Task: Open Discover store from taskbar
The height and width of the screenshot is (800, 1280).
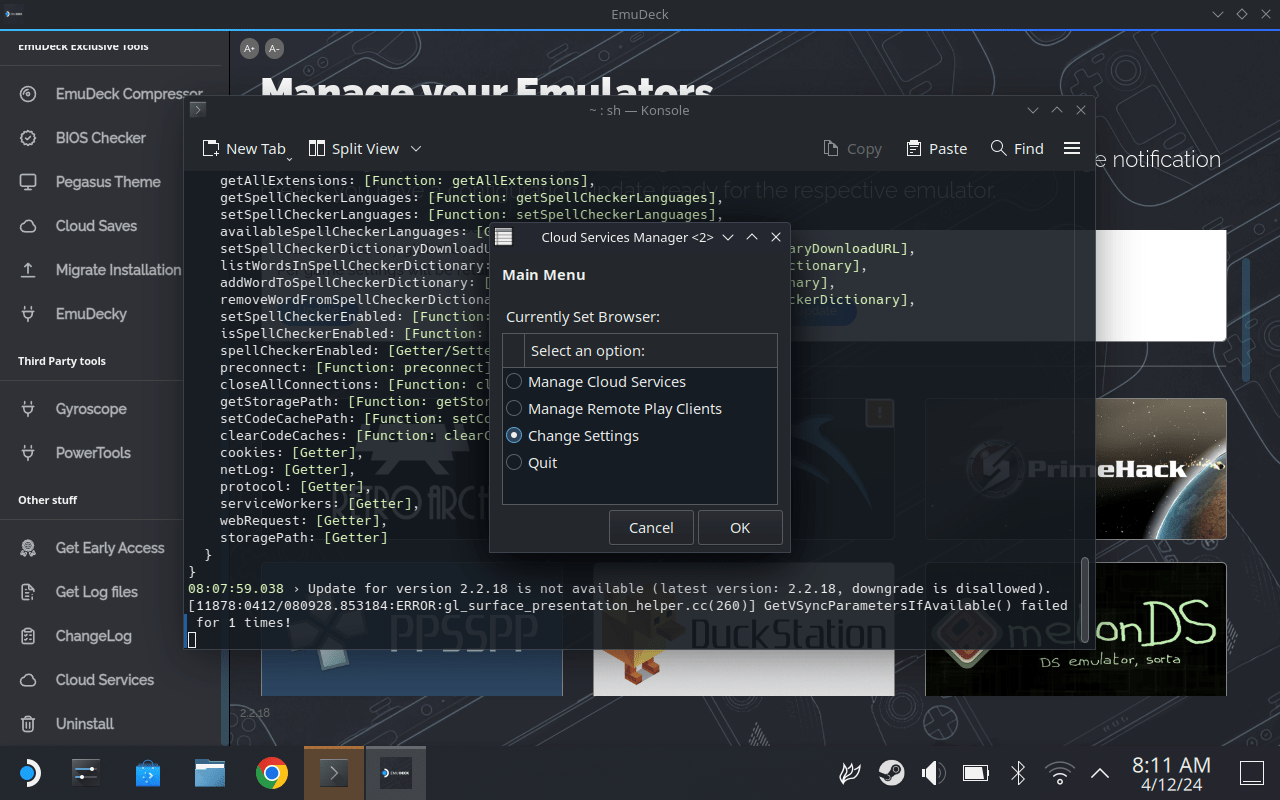Action: [148, 772]
